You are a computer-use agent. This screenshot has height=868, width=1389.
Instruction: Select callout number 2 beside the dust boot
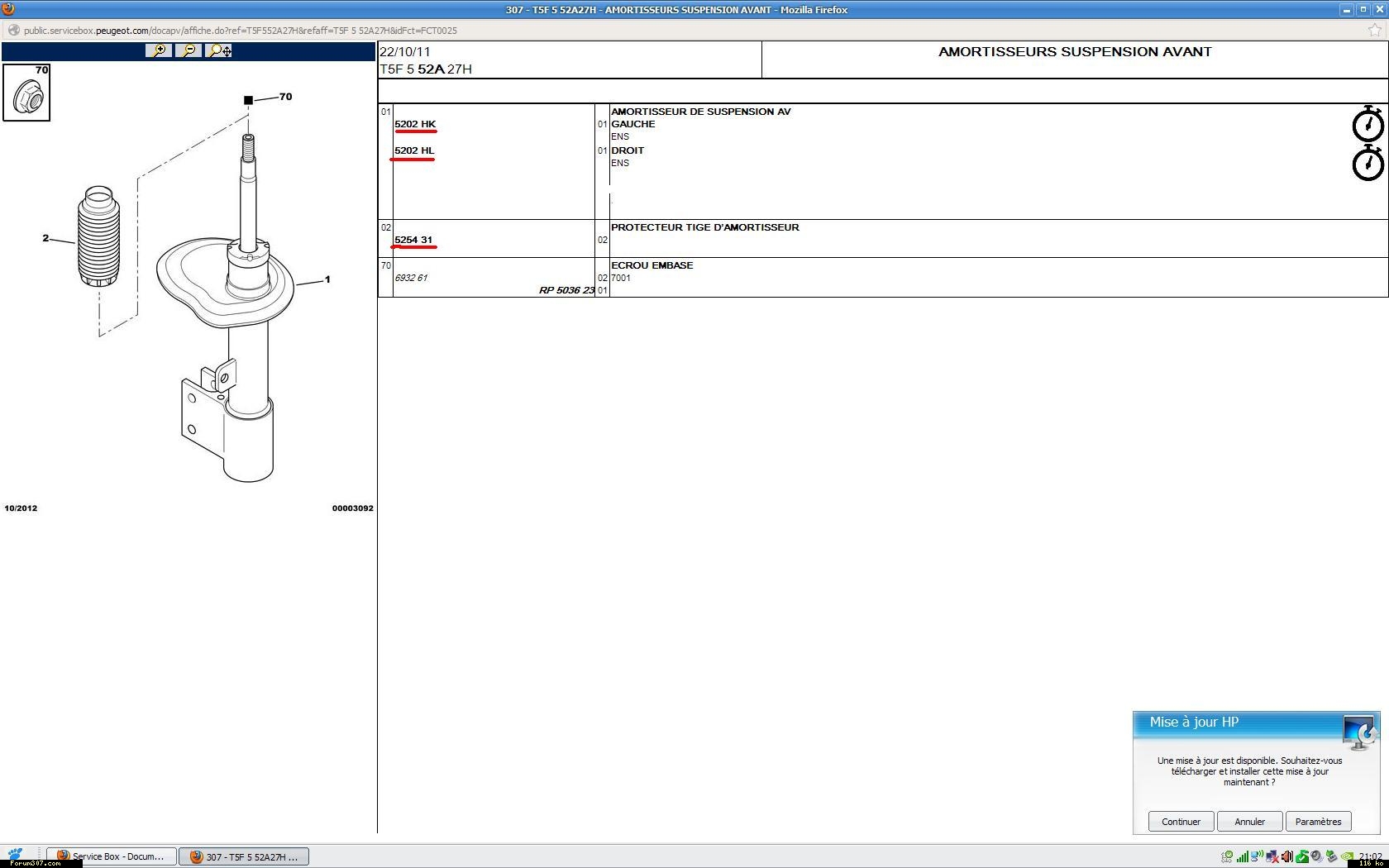[45, 238]
